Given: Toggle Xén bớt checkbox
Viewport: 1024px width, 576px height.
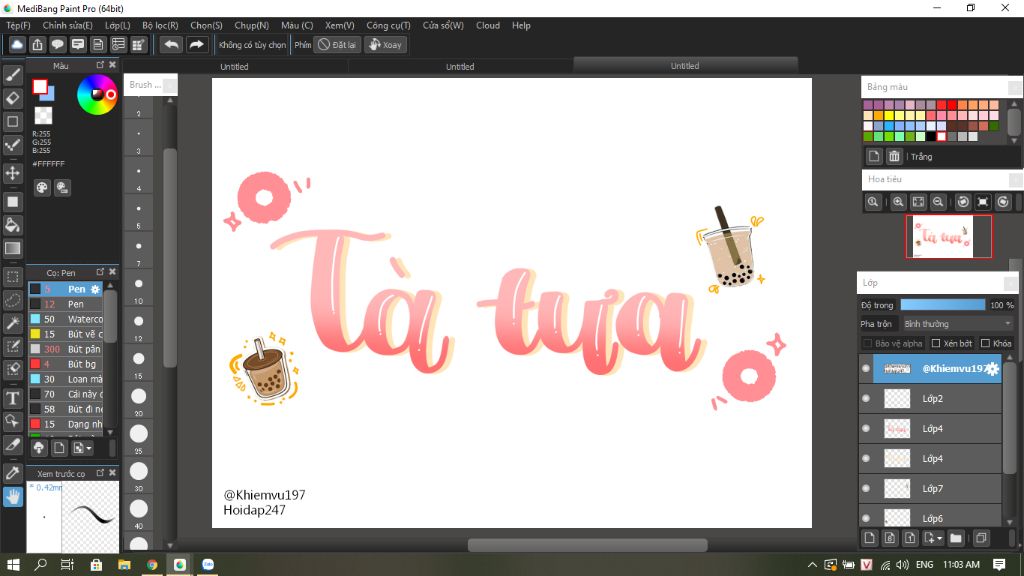Looking at the screenshot, I should 936,344.
